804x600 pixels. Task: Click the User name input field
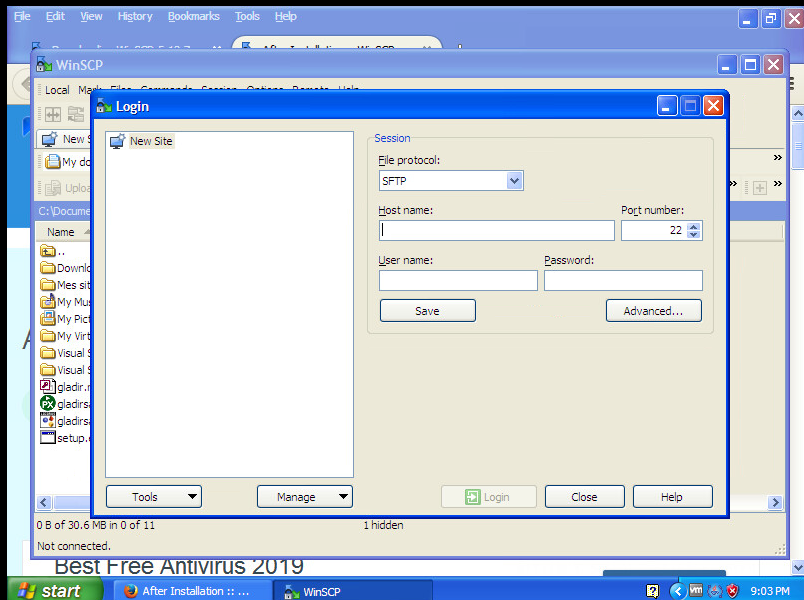(458, 281)
